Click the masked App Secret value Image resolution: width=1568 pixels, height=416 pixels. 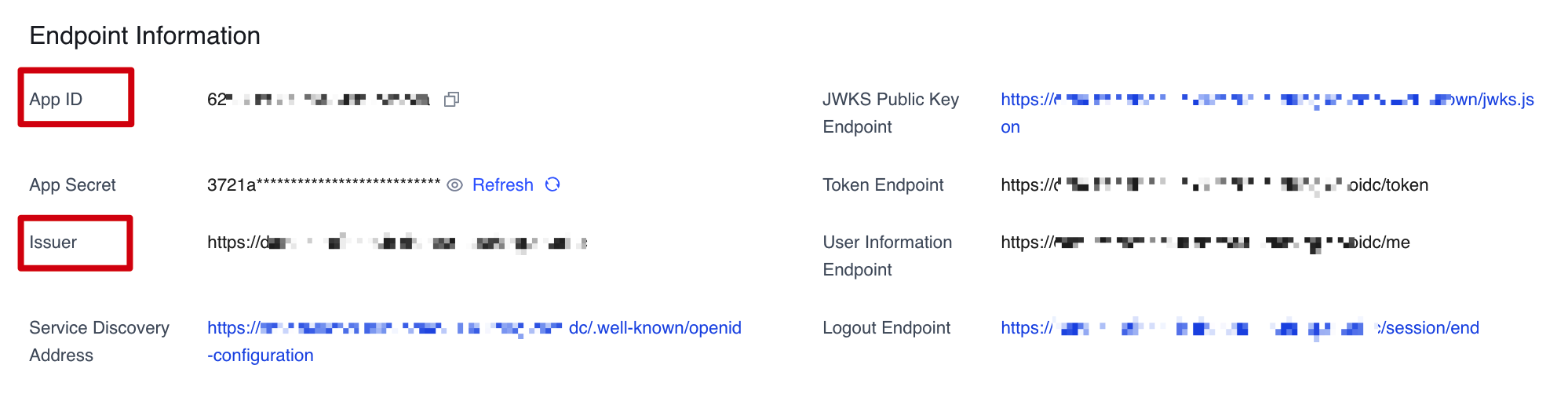(323, 185)
